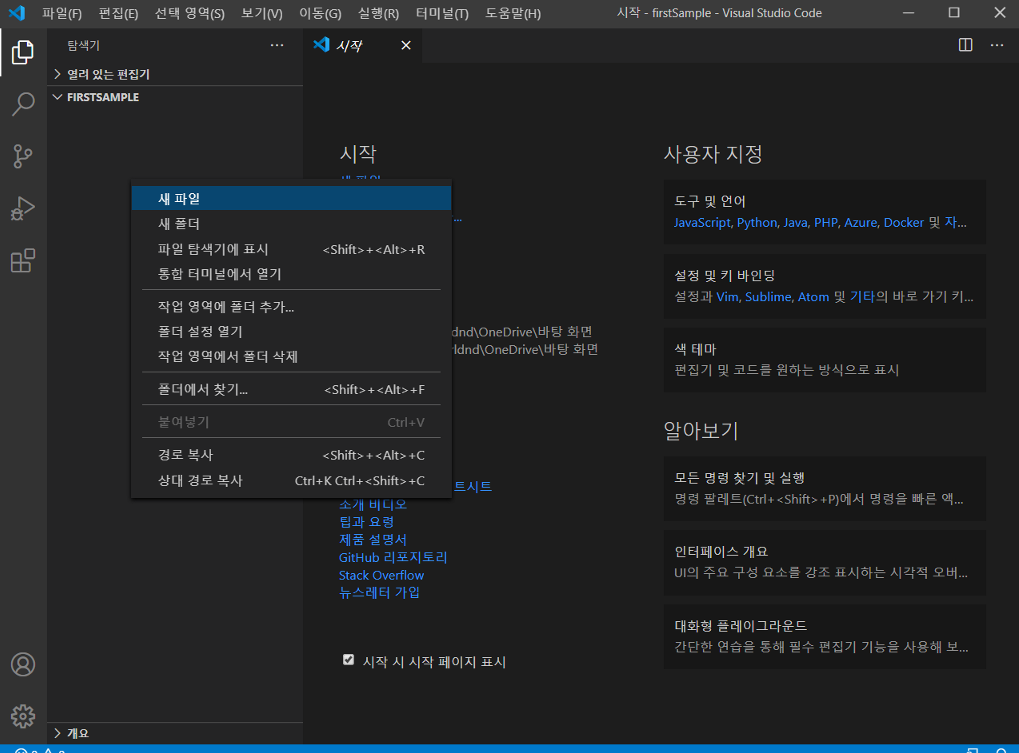Choose 경로 복사 menu entry

pyautogui.click(x=291, y=455)
